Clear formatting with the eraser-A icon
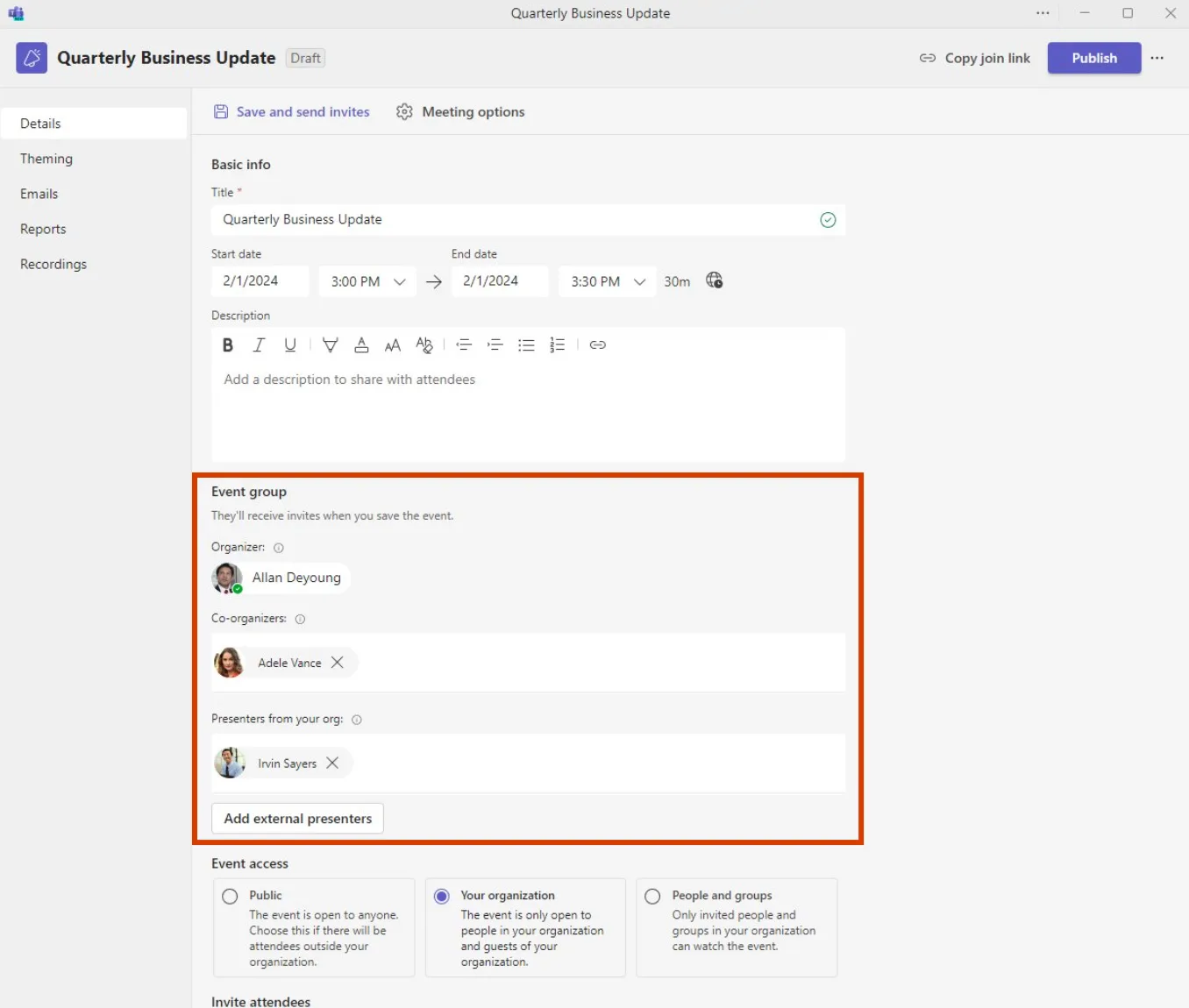The image size is (1189, 1008). (424, 345)
